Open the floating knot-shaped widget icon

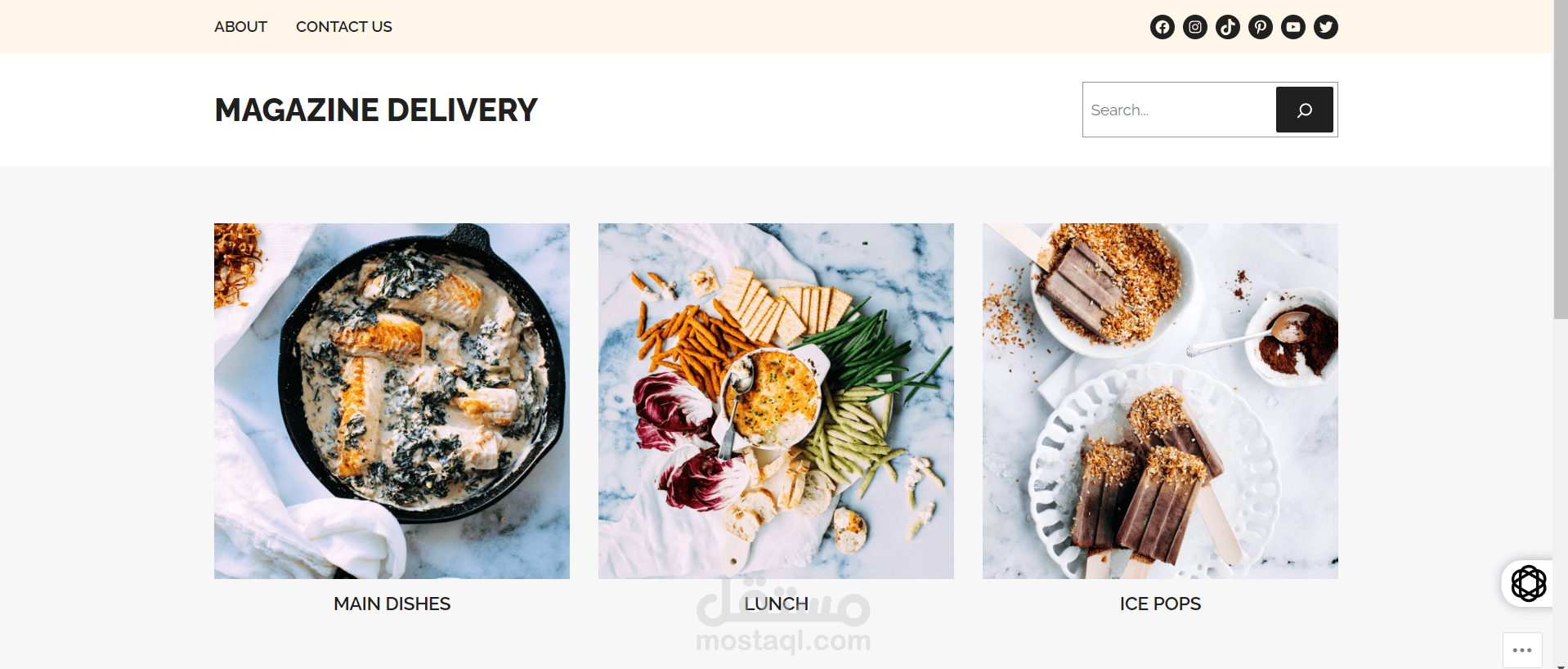(1528, 583)
